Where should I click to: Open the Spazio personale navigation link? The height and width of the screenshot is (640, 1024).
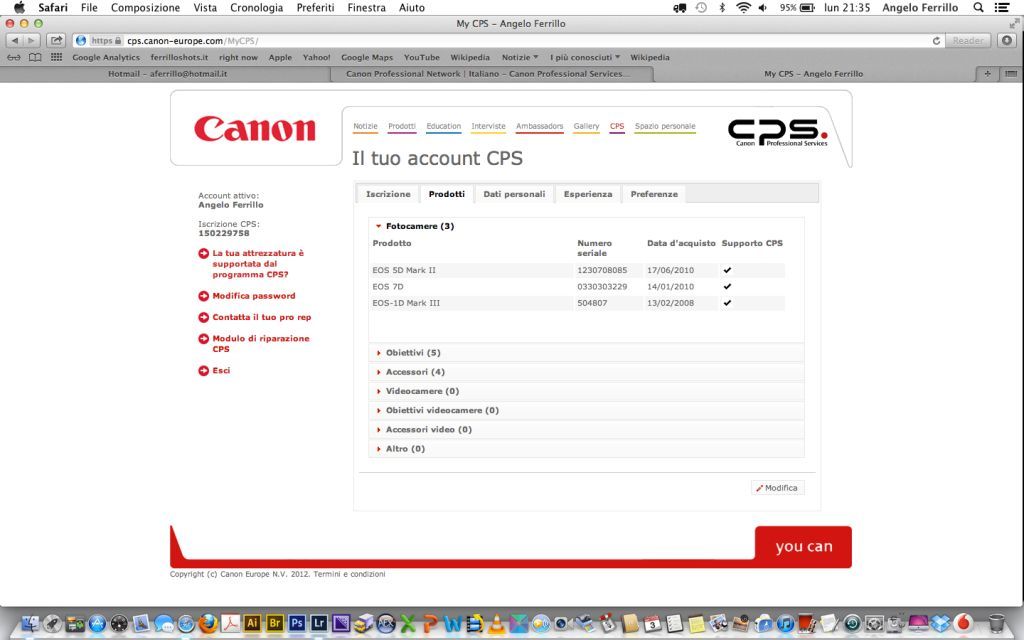[665, 126]
